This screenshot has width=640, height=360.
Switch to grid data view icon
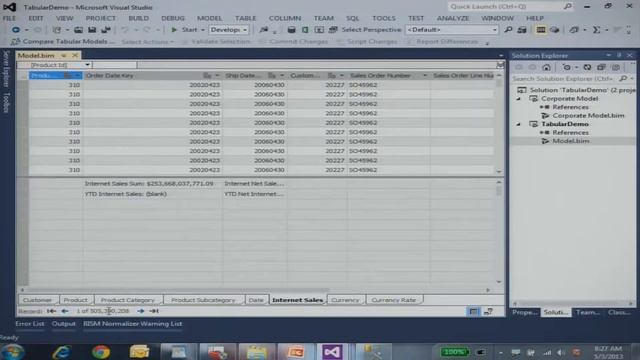coord(473,312)
